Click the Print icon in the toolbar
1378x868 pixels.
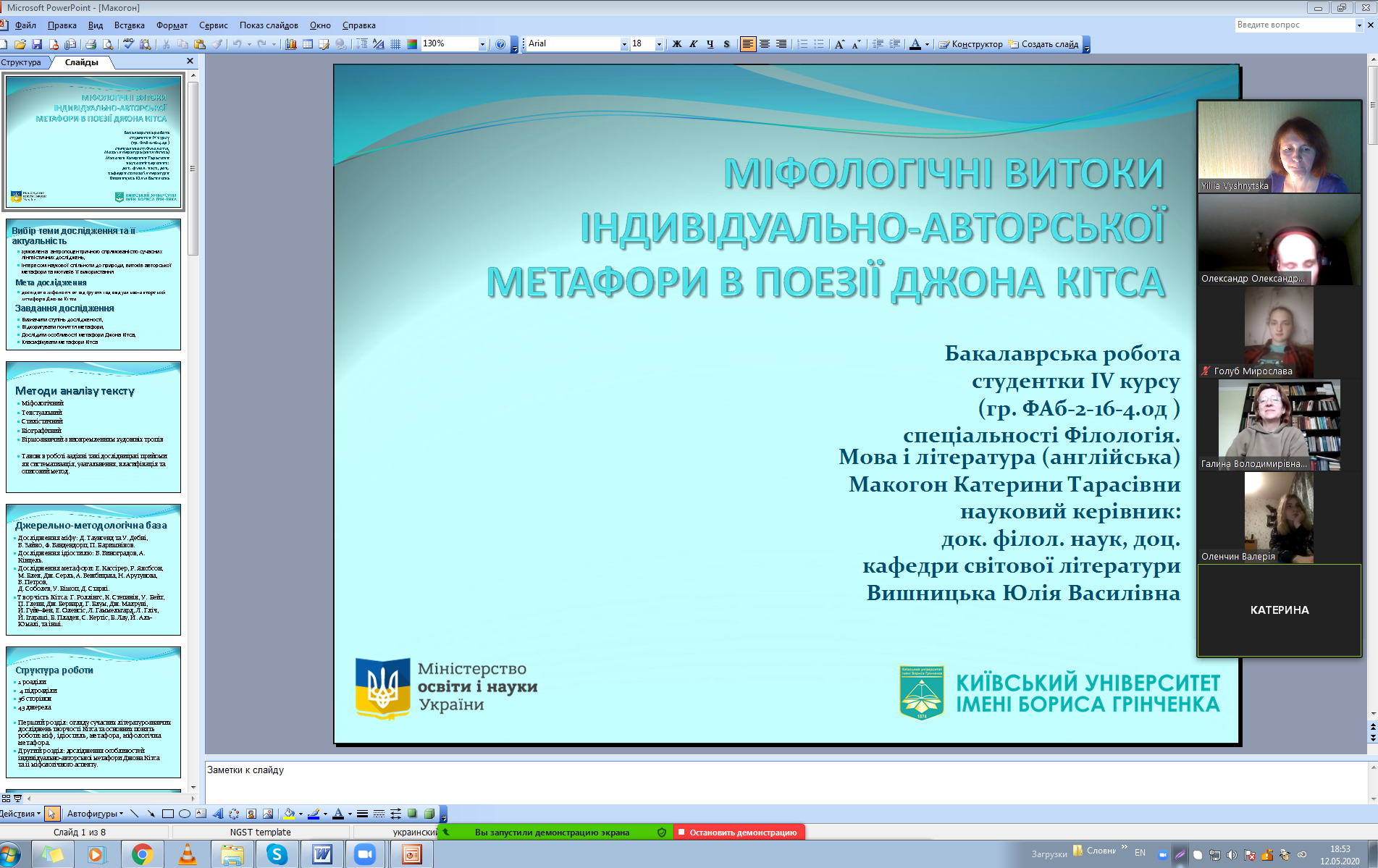point(91,44)
